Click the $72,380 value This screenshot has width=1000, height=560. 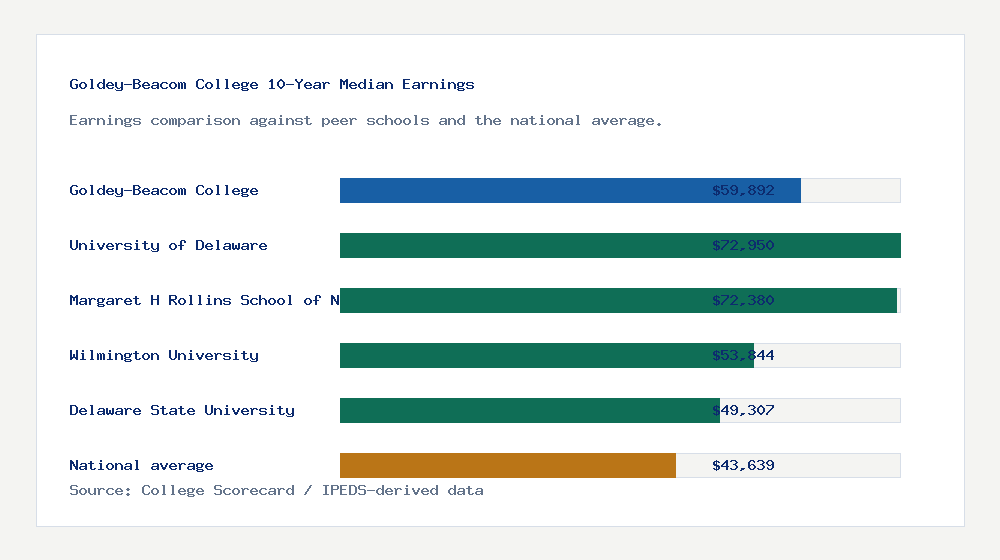click(x=743, y=300)
